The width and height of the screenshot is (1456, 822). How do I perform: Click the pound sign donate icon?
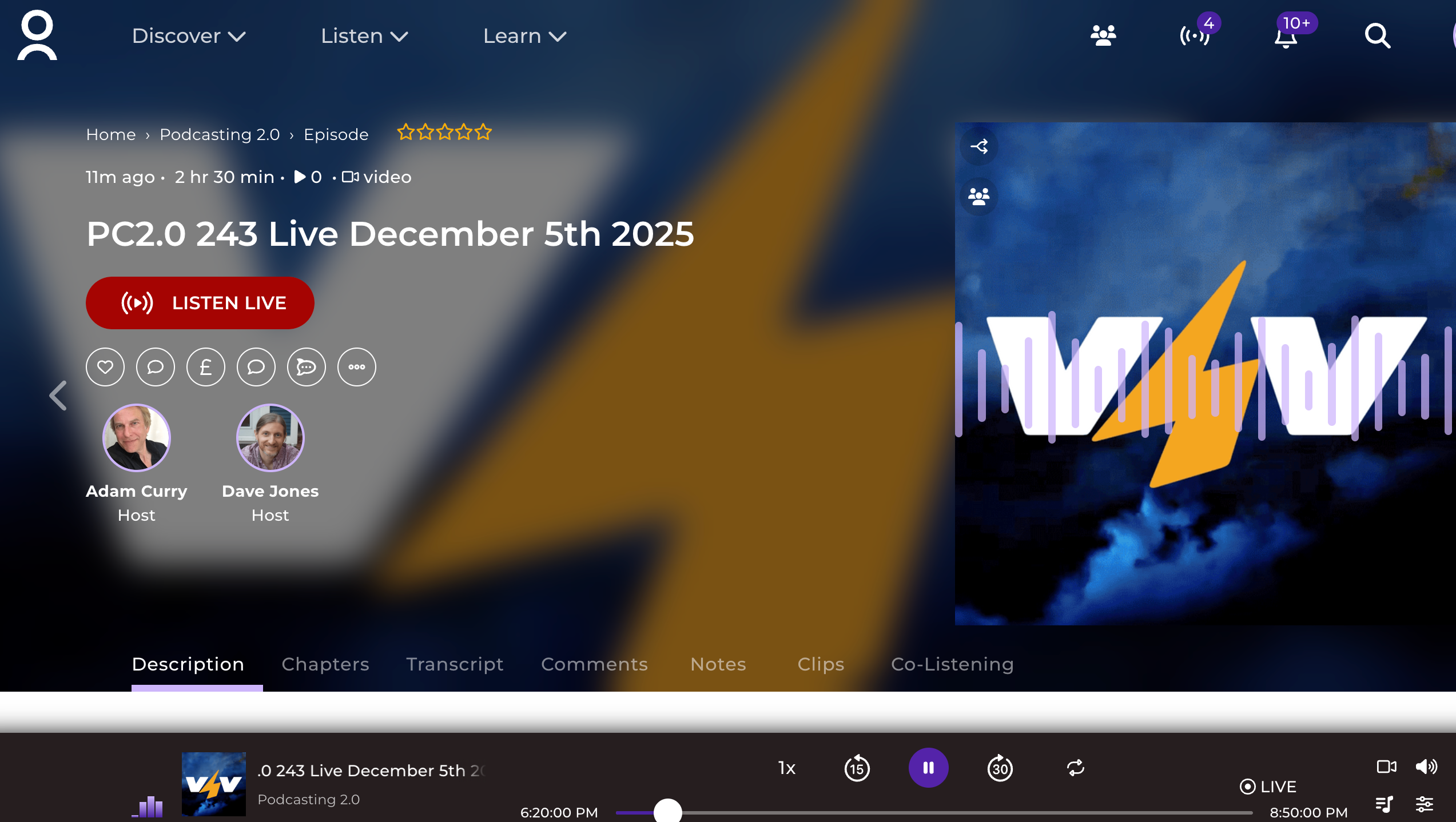(x=206, y=367)
